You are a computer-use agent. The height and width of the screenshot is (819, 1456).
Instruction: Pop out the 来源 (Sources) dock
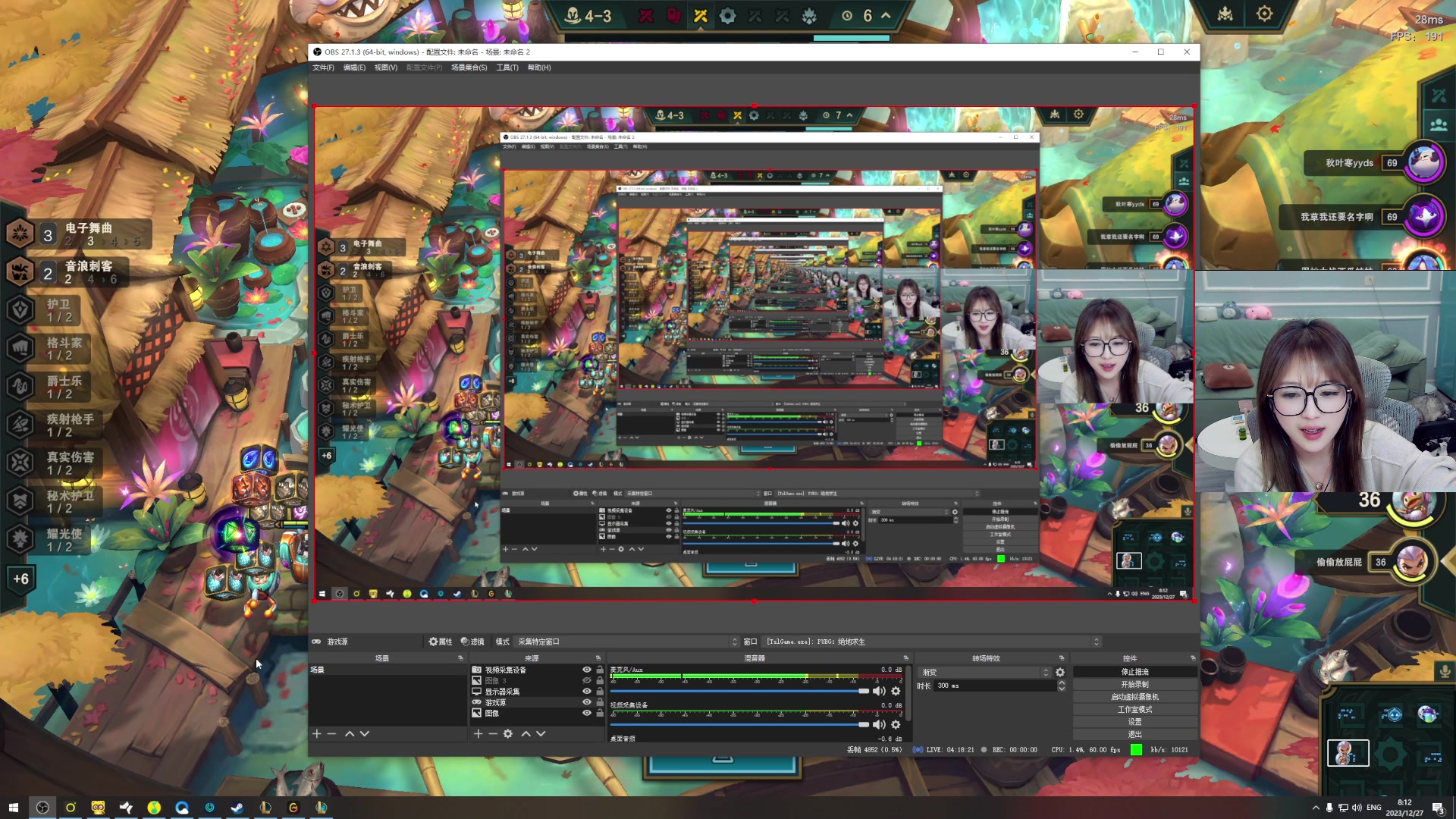tap(598, 658)
